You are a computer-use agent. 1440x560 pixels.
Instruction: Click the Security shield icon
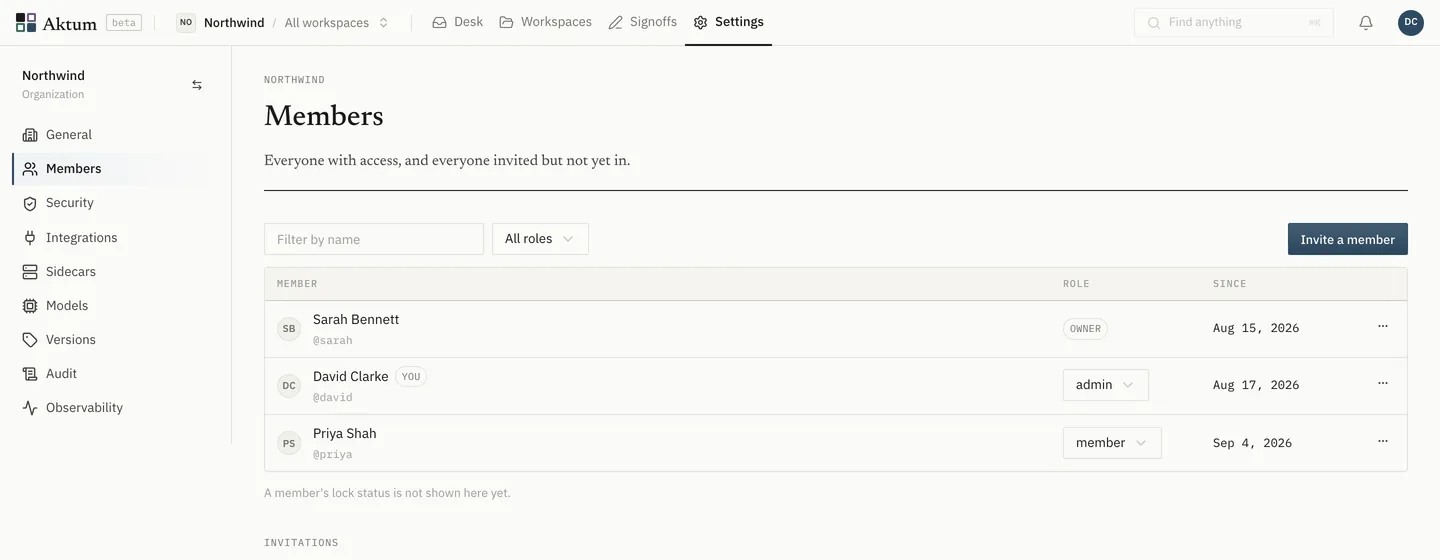tap(30, 203)
